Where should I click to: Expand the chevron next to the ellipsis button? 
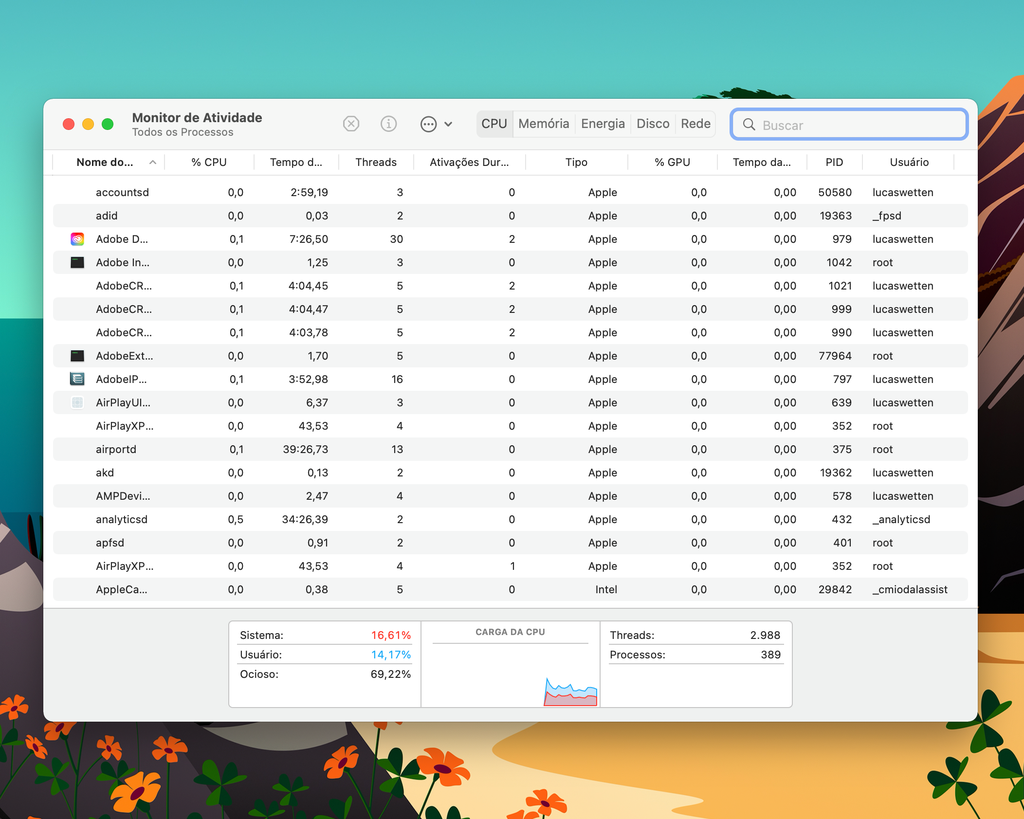(449, 124)
